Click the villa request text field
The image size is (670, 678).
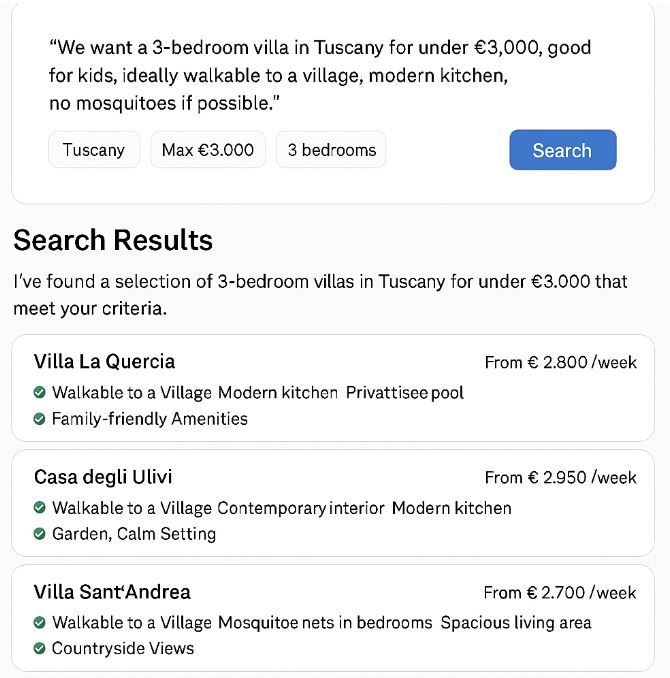pos(320,76)
